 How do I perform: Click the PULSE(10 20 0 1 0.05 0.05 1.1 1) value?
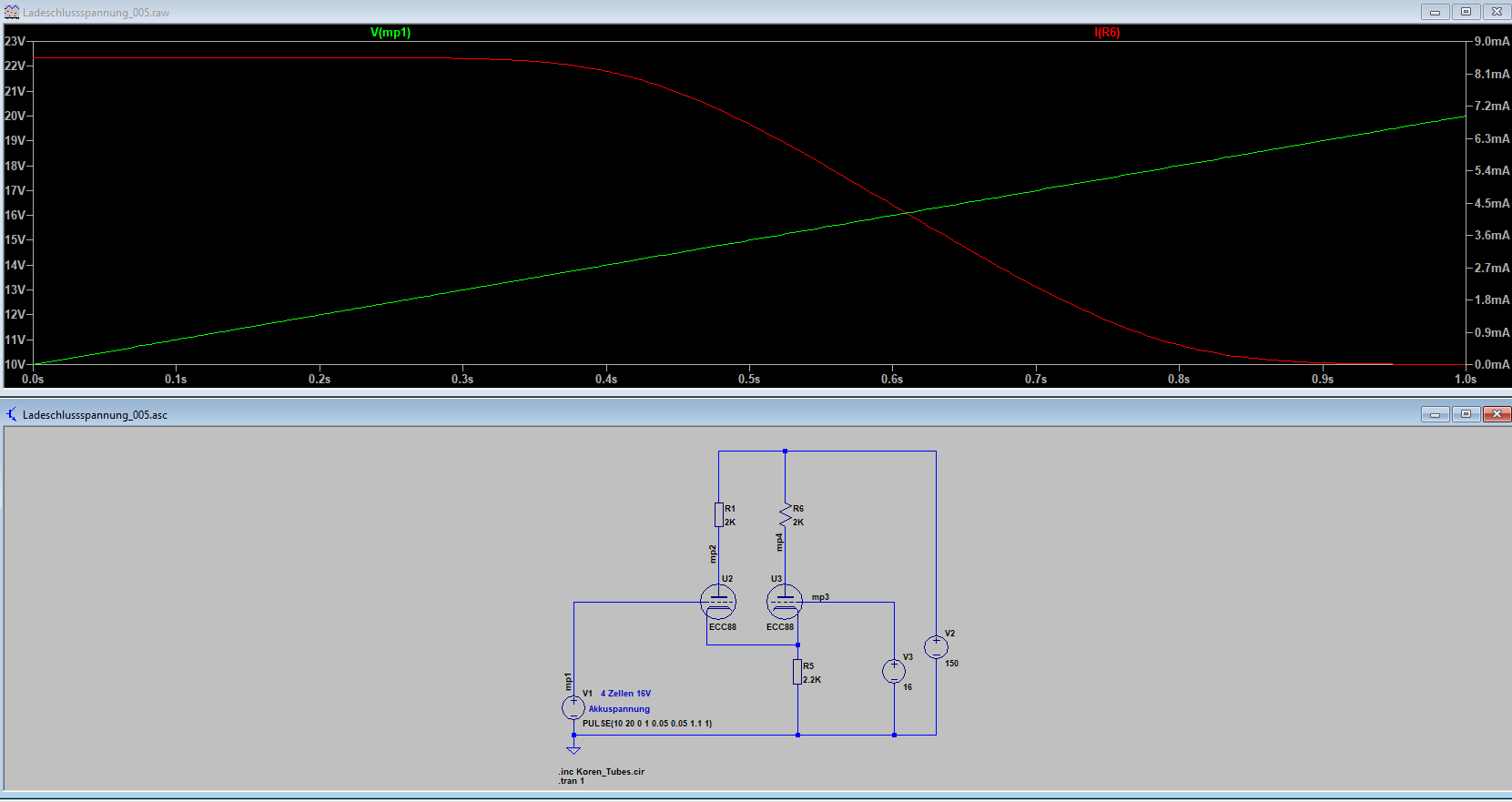pos(647,724)
